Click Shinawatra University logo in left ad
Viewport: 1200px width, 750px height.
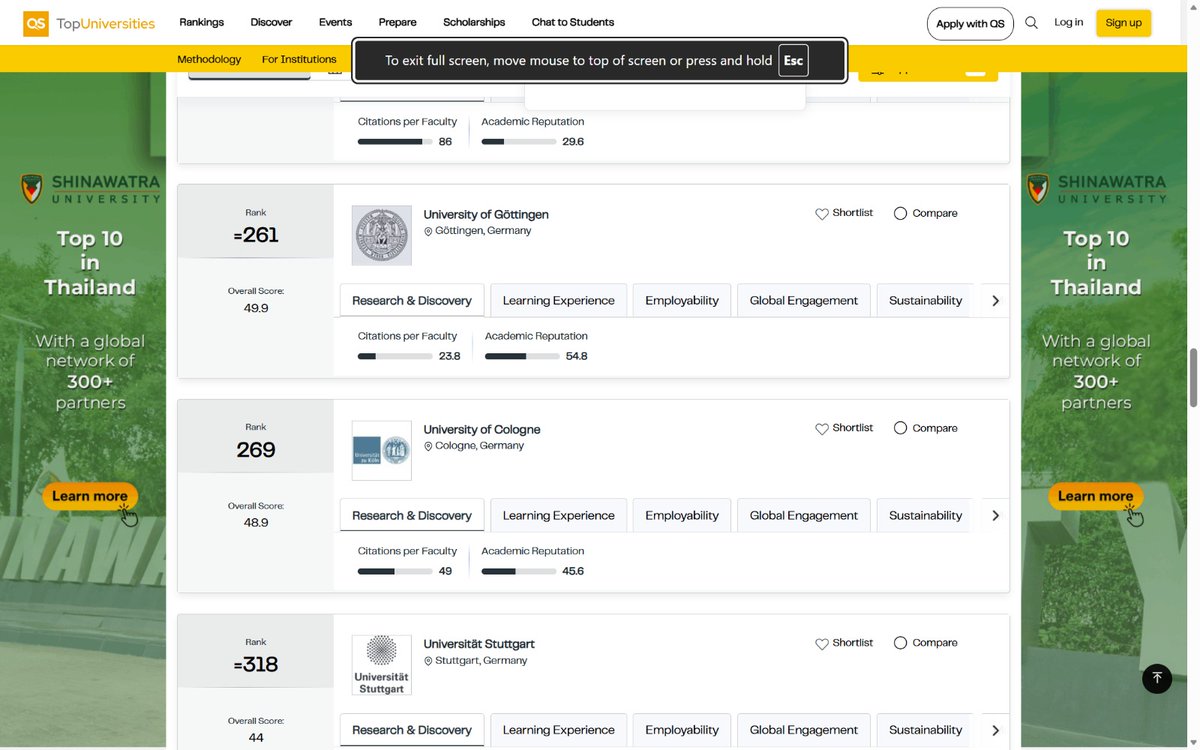(90, 188)
